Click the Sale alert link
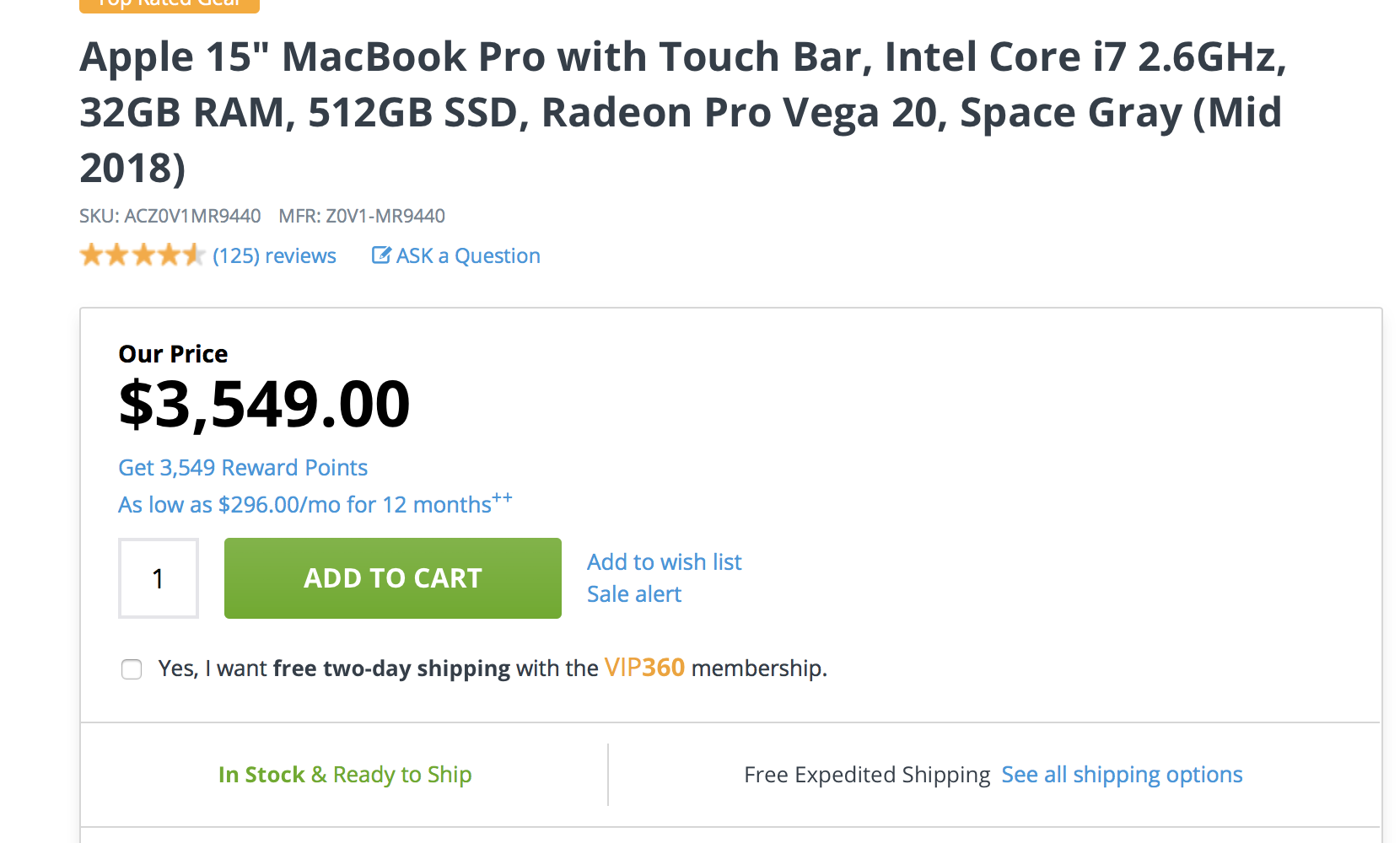The width and height of the screenshot is (1400, 843). (x=634, y=594)
